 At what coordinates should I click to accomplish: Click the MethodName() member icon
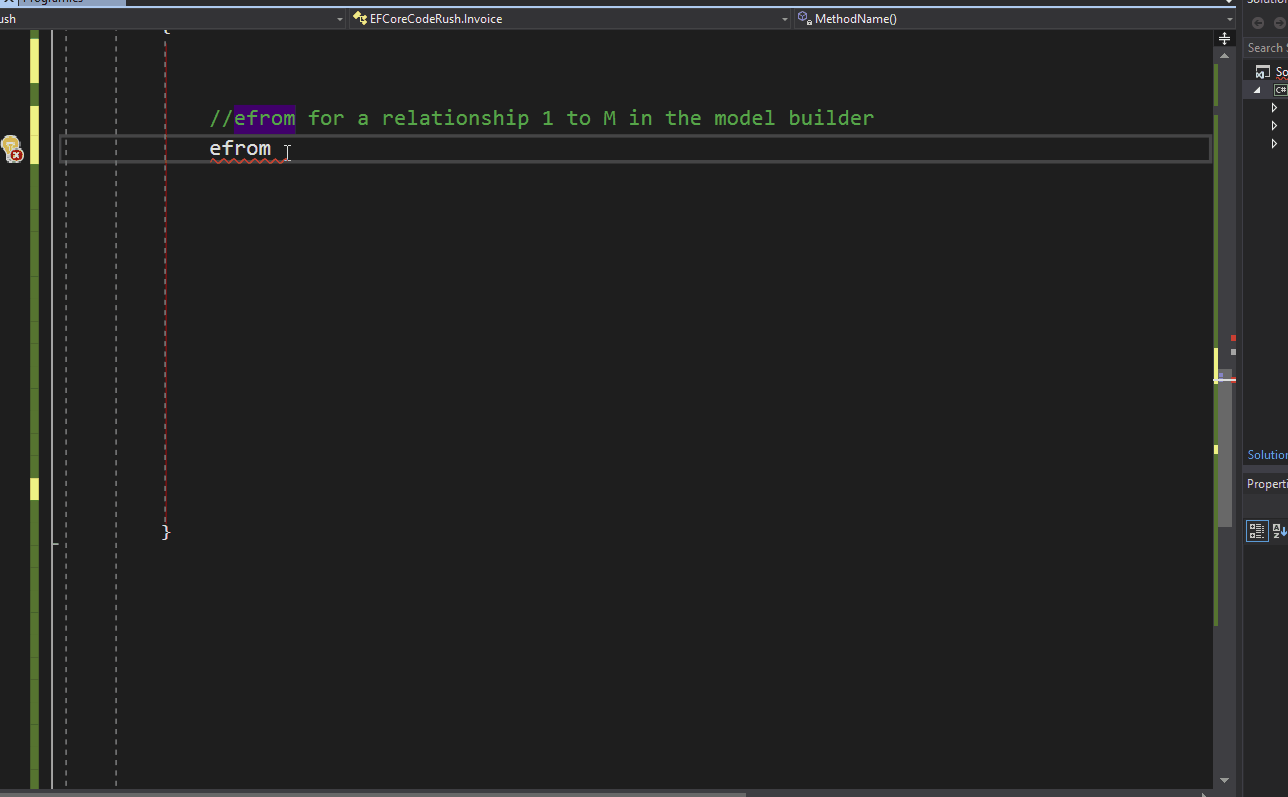tap(804, 18)
